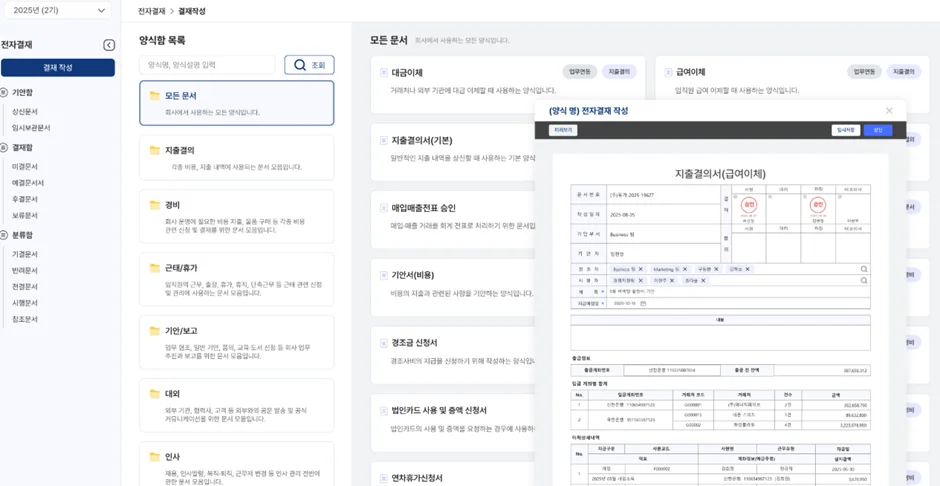Click the 결재 작성 button
Image resolution: width=940 pixels, height=486 pixels.
click(x=58, y=68)
